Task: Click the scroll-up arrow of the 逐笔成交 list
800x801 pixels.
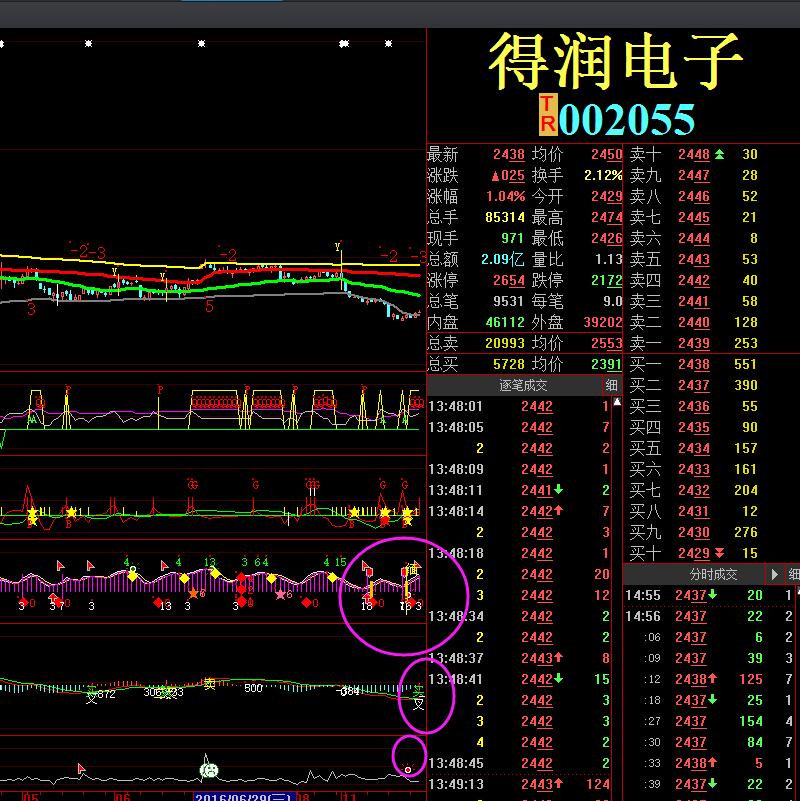Action: 617,402
